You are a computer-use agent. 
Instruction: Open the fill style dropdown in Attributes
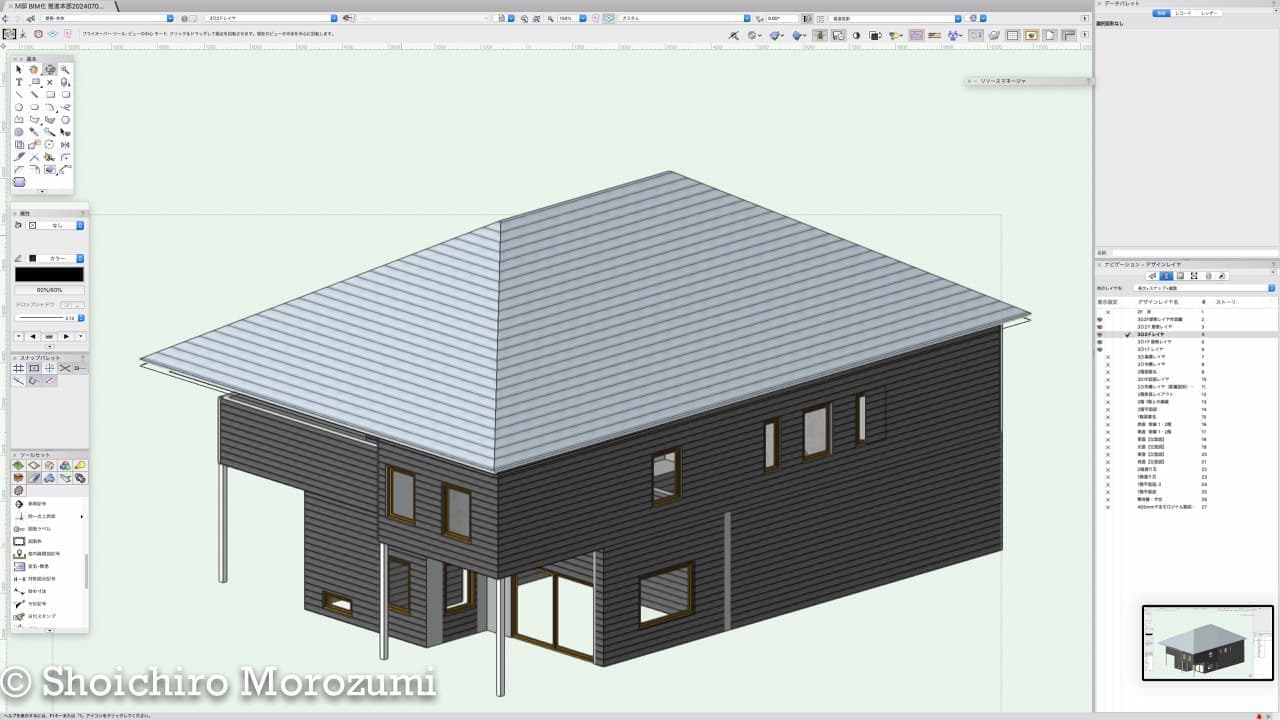(80, 226)
